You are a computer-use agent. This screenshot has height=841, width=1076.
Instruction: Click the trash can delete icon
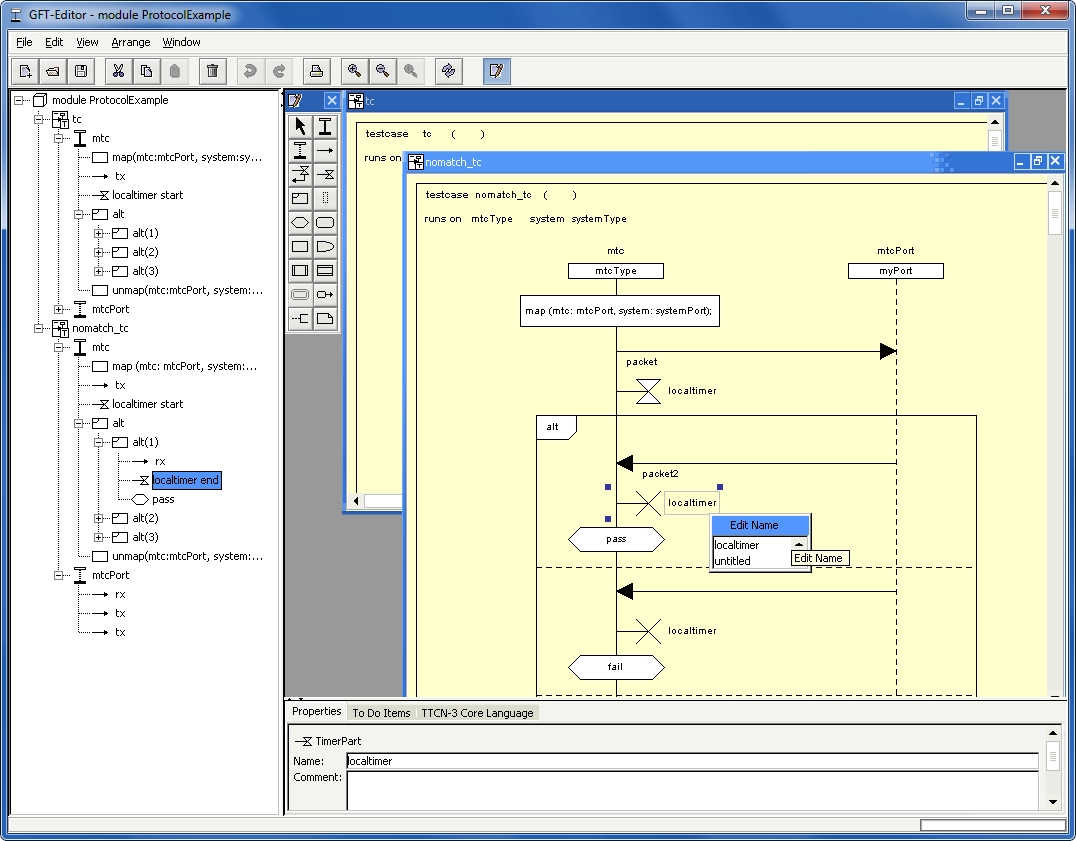click(212, 71)
